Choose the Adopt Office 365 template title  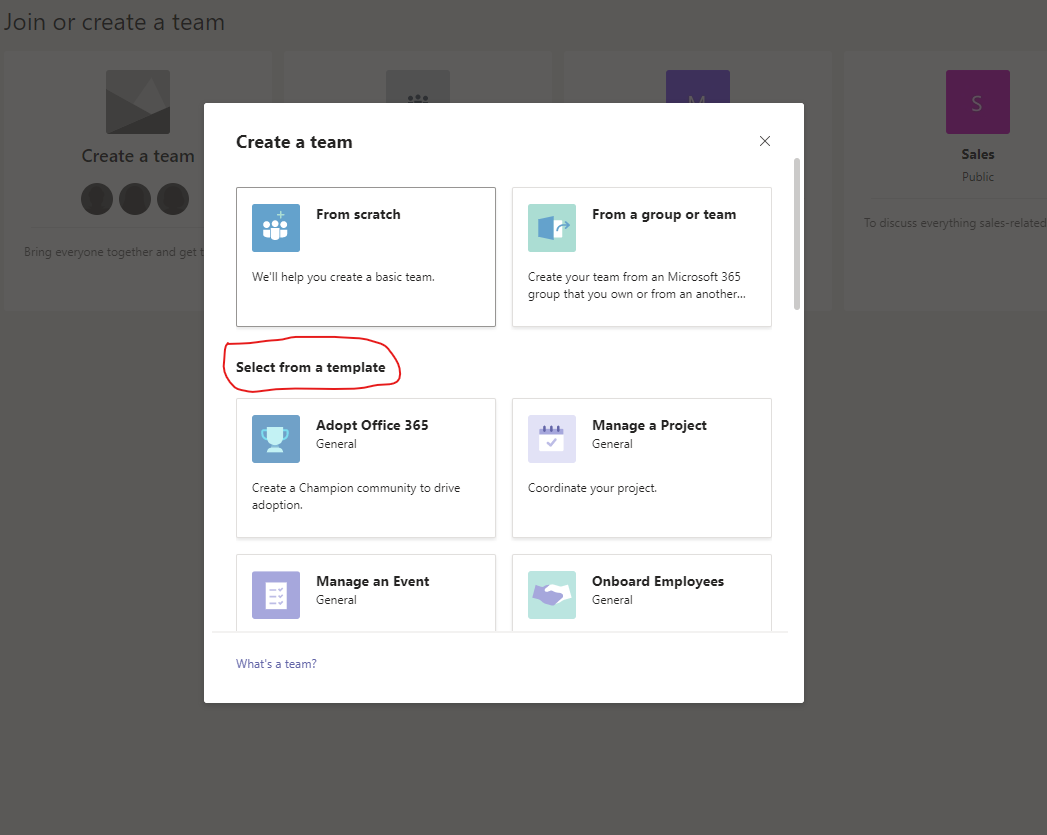click(x=372, y=425)
